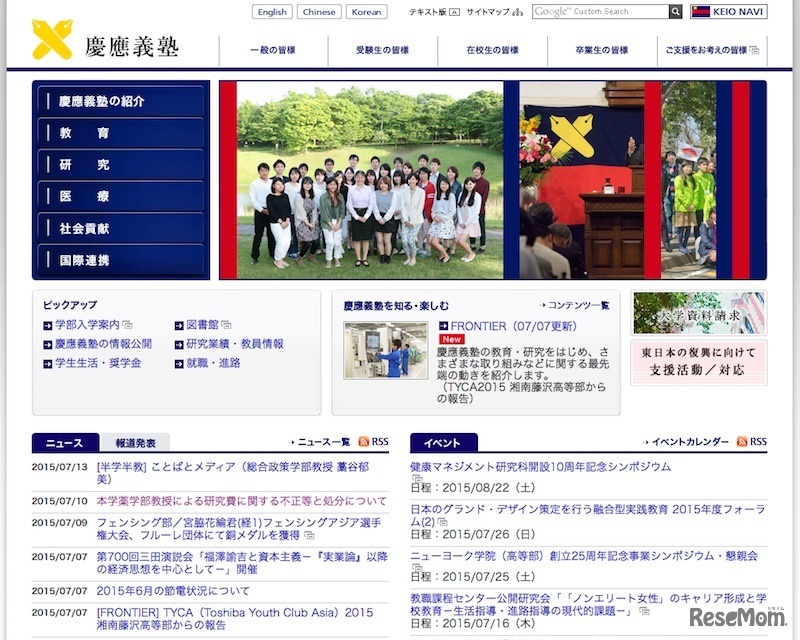Click the テキスト版 text-size icon
800x640 pixels.
coord(453,13)
